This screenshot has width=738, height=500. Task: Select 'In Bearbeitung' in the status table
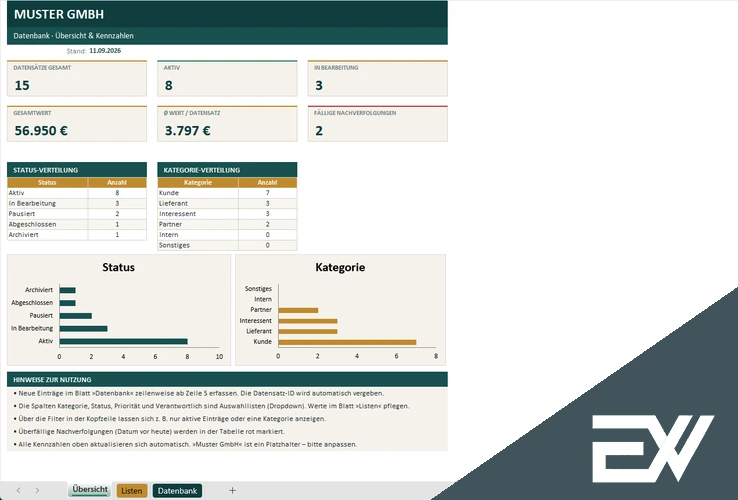point(47,203)
